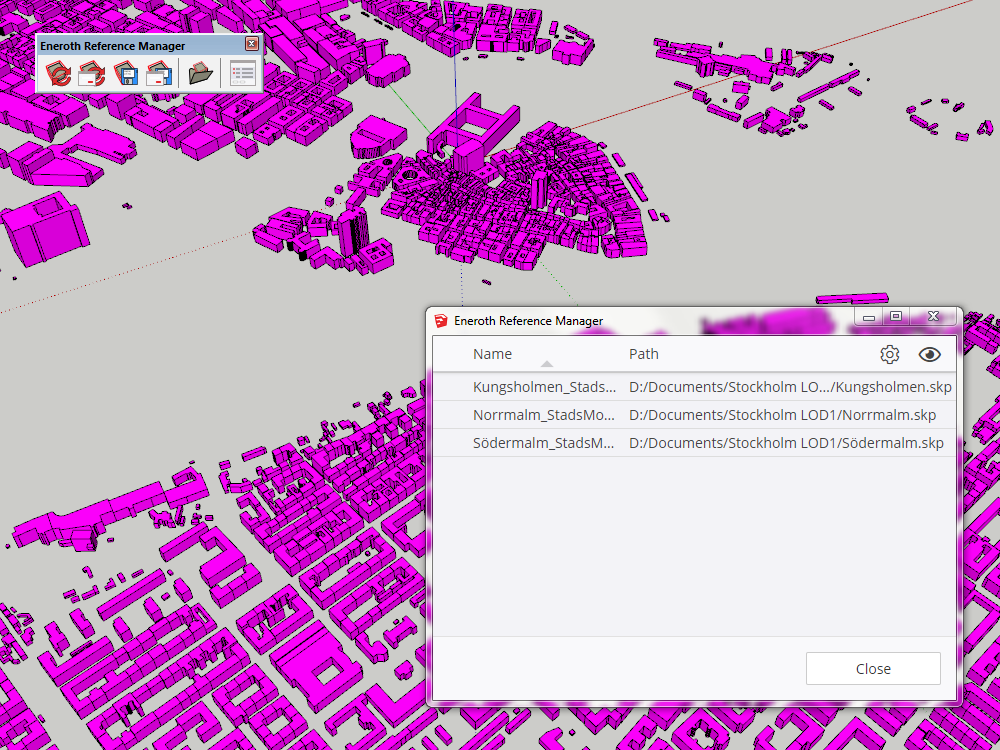1000x750 pixels.
Task: Click the reload reference toolbar icon
Action: (58, 73)
